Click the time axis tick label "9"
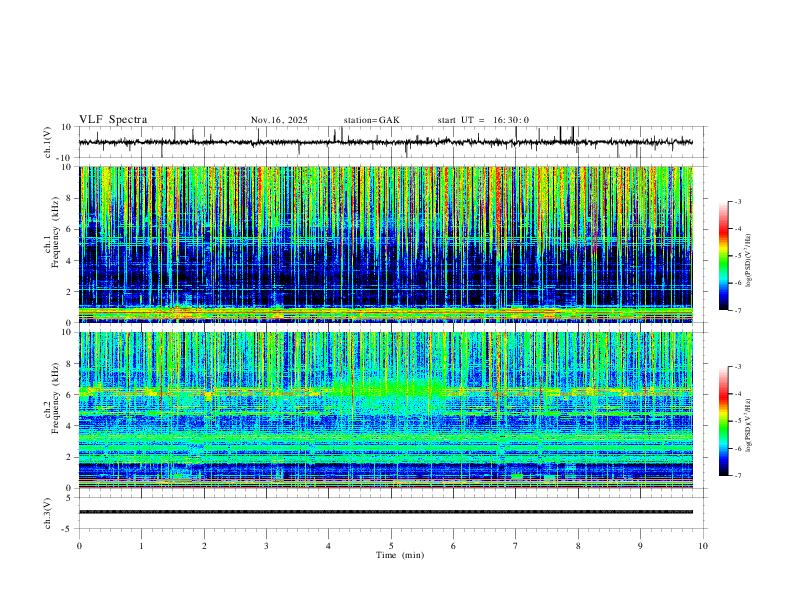The height and width of the screenshot is (612, 792). tap(640, 546)
